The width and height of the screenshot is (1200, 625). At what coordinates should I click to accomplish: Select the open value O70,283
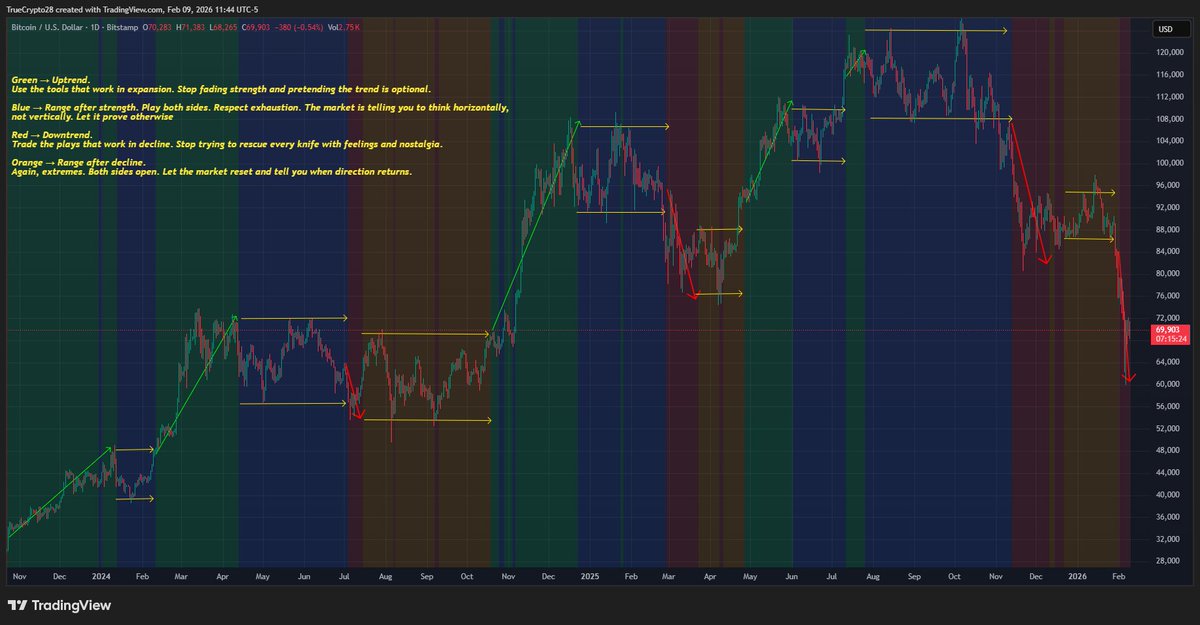pos(158,27)
